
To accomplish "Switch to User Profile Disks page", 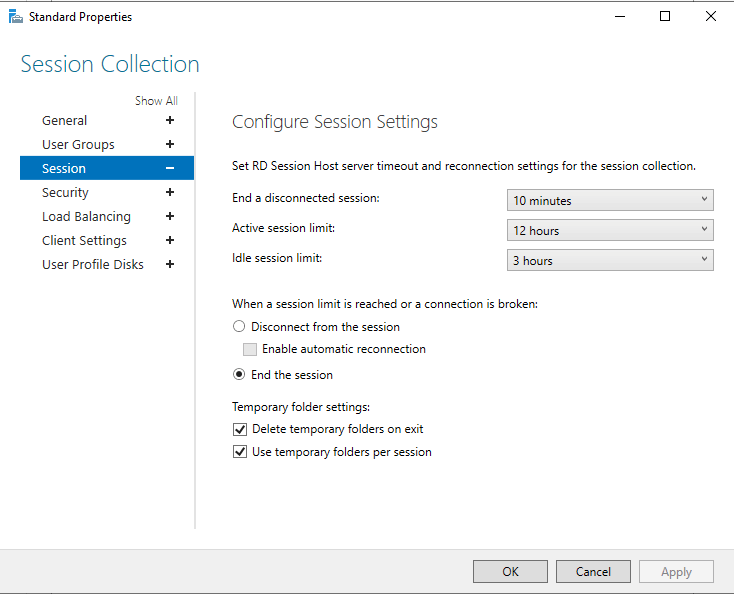I will [93, 264].
